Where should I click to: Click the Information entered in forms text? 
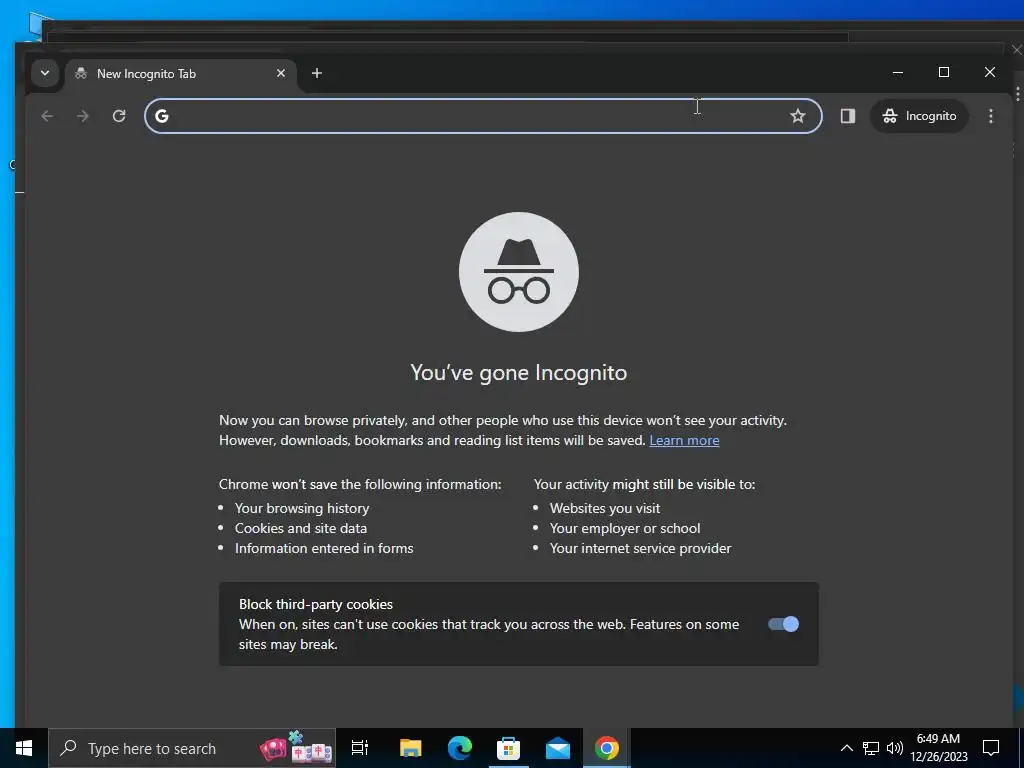pyautogui.click(x=324, y=549)
